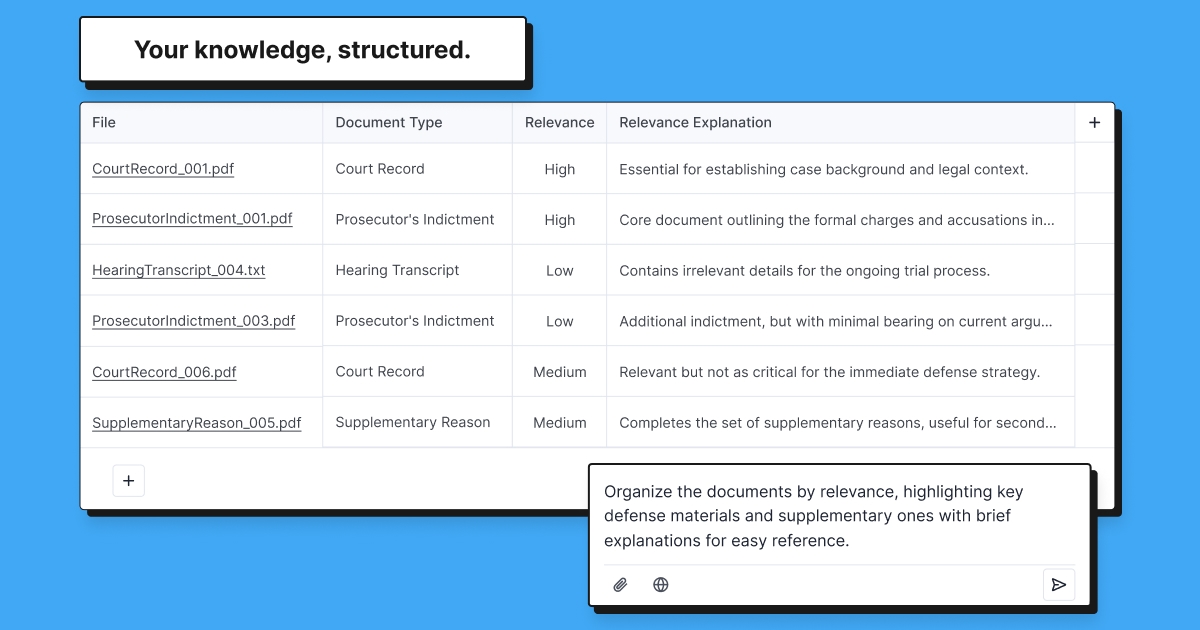This screenshot has width=1200, height=630.
Task: Click the send arrow icon
Action: pos(1059,585)
